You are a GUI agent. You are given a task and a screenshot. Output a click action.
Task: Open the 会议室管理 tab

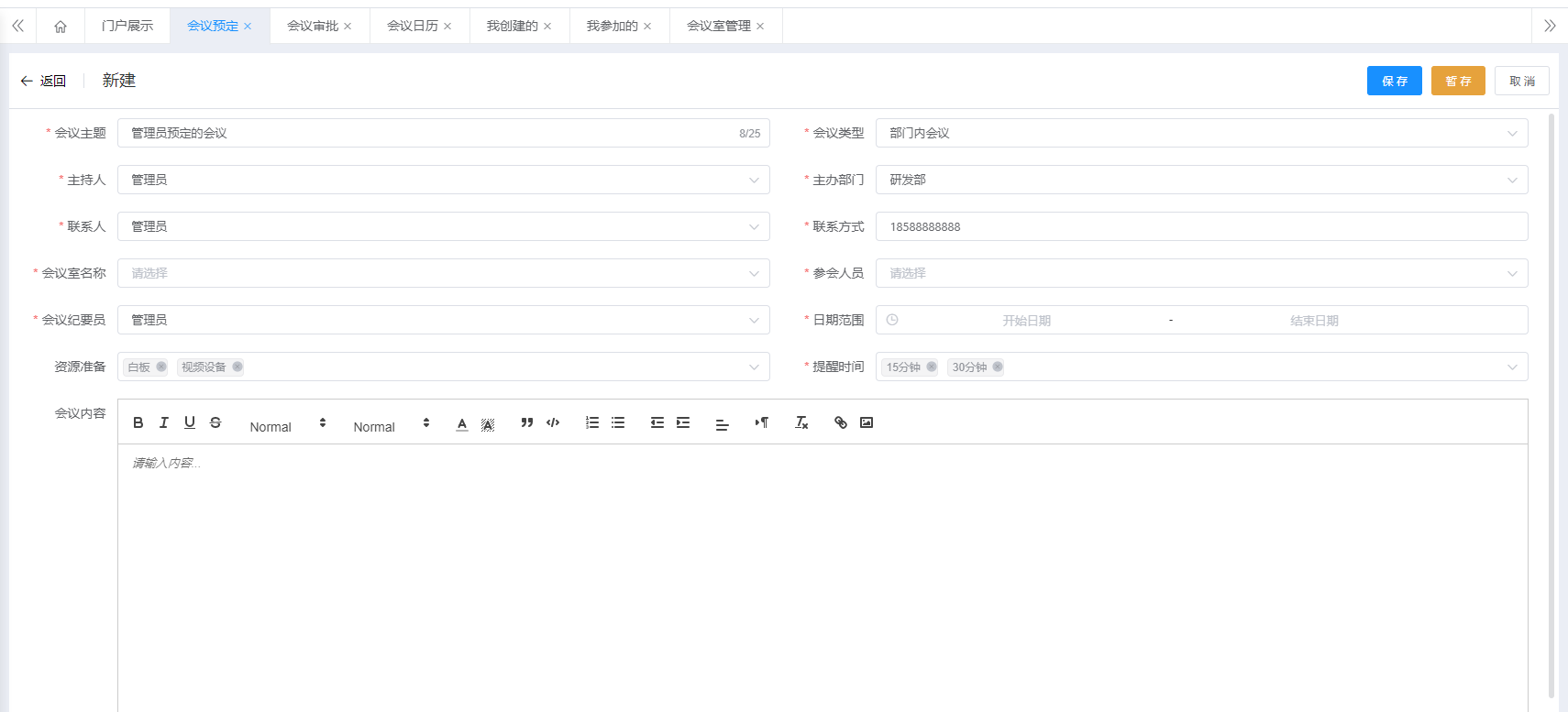click(718, 26)
